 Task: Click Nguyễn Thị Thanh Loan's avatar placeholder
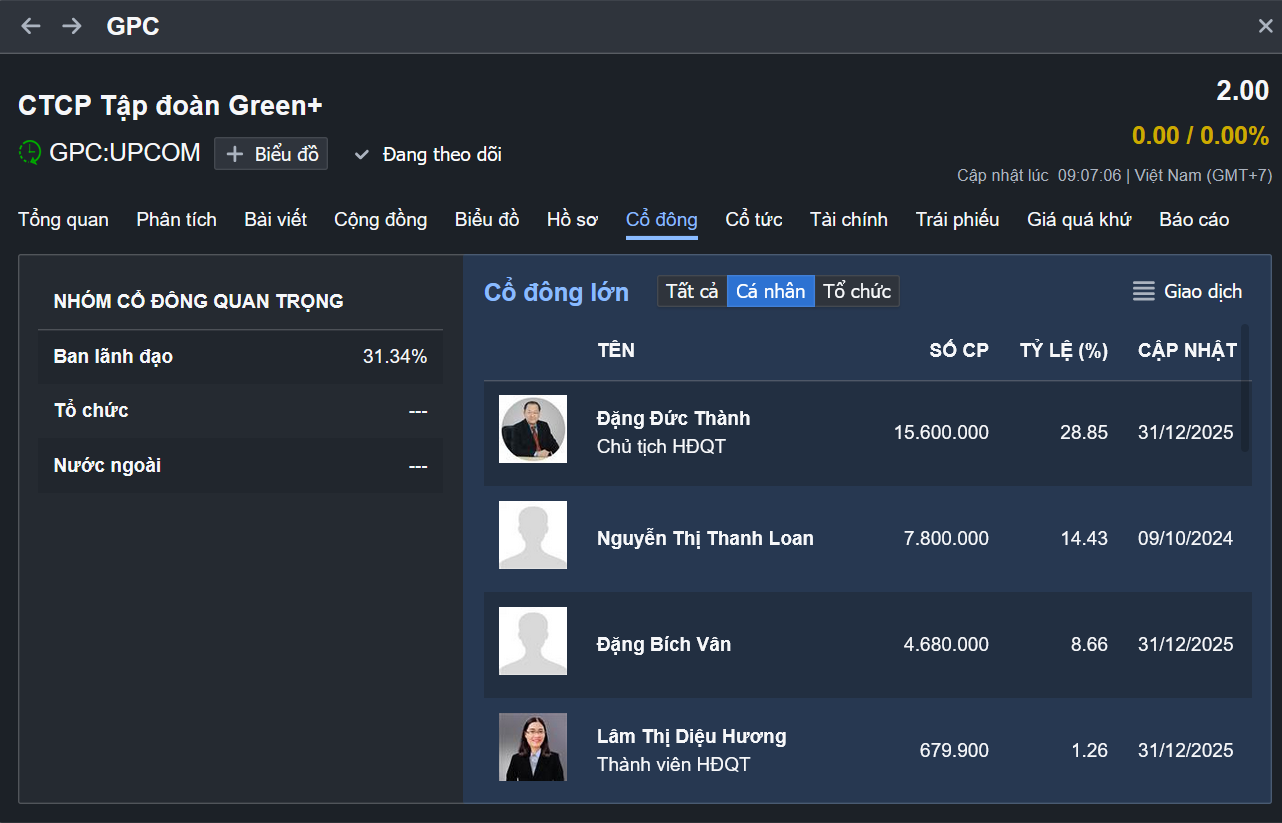pyautogui.click(x=533, y=535)
